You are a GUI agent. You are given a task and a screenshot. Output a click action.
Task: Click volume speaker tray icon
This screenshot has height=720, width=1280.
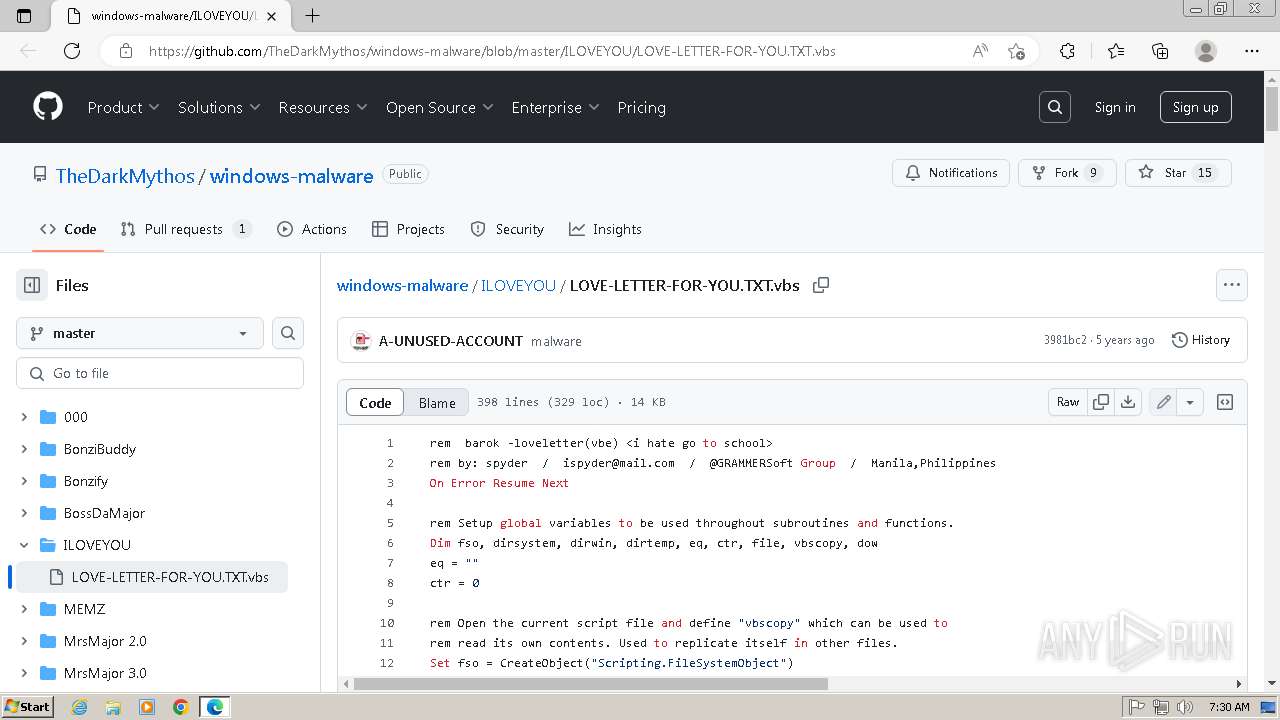1185,707
